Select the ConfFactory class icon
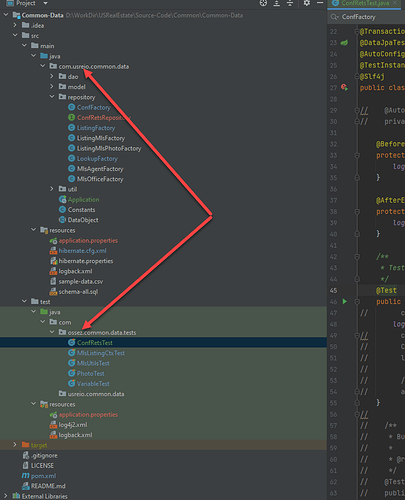405x500 pixels. [x=71, y=107]
